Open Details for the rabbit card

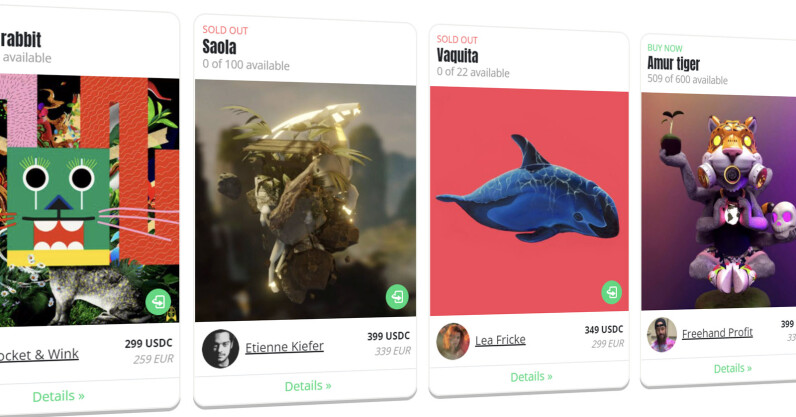pos(58,396)
